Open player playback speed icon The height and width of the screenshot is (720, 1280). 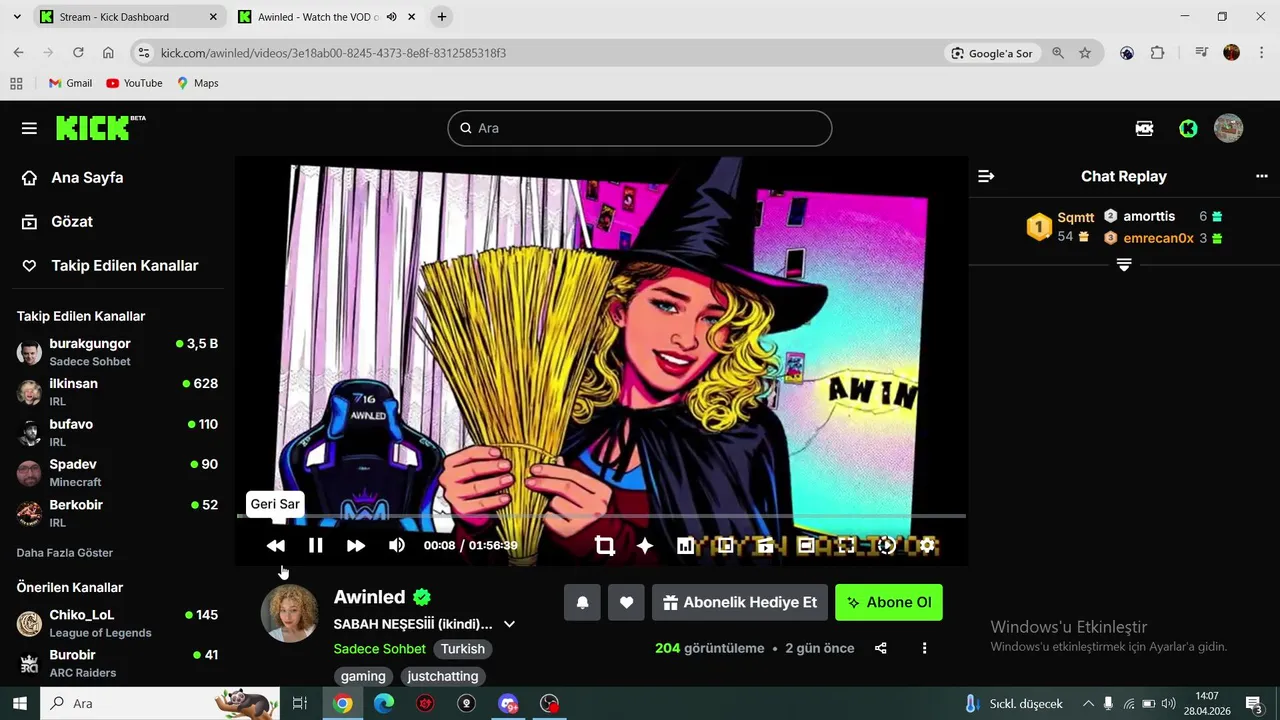point(886,545)
